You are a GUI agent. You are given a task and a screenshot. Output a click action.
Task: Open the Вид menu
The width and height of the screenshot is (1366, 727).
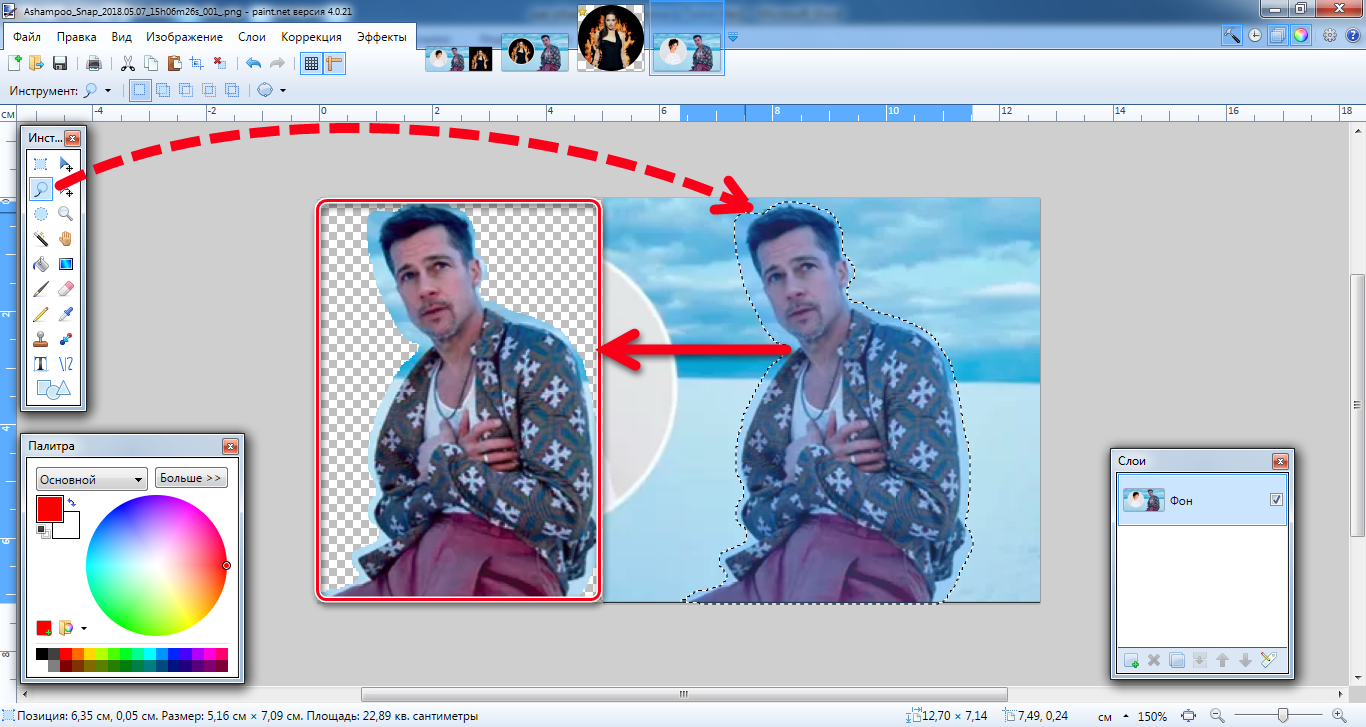click(122, 37)
